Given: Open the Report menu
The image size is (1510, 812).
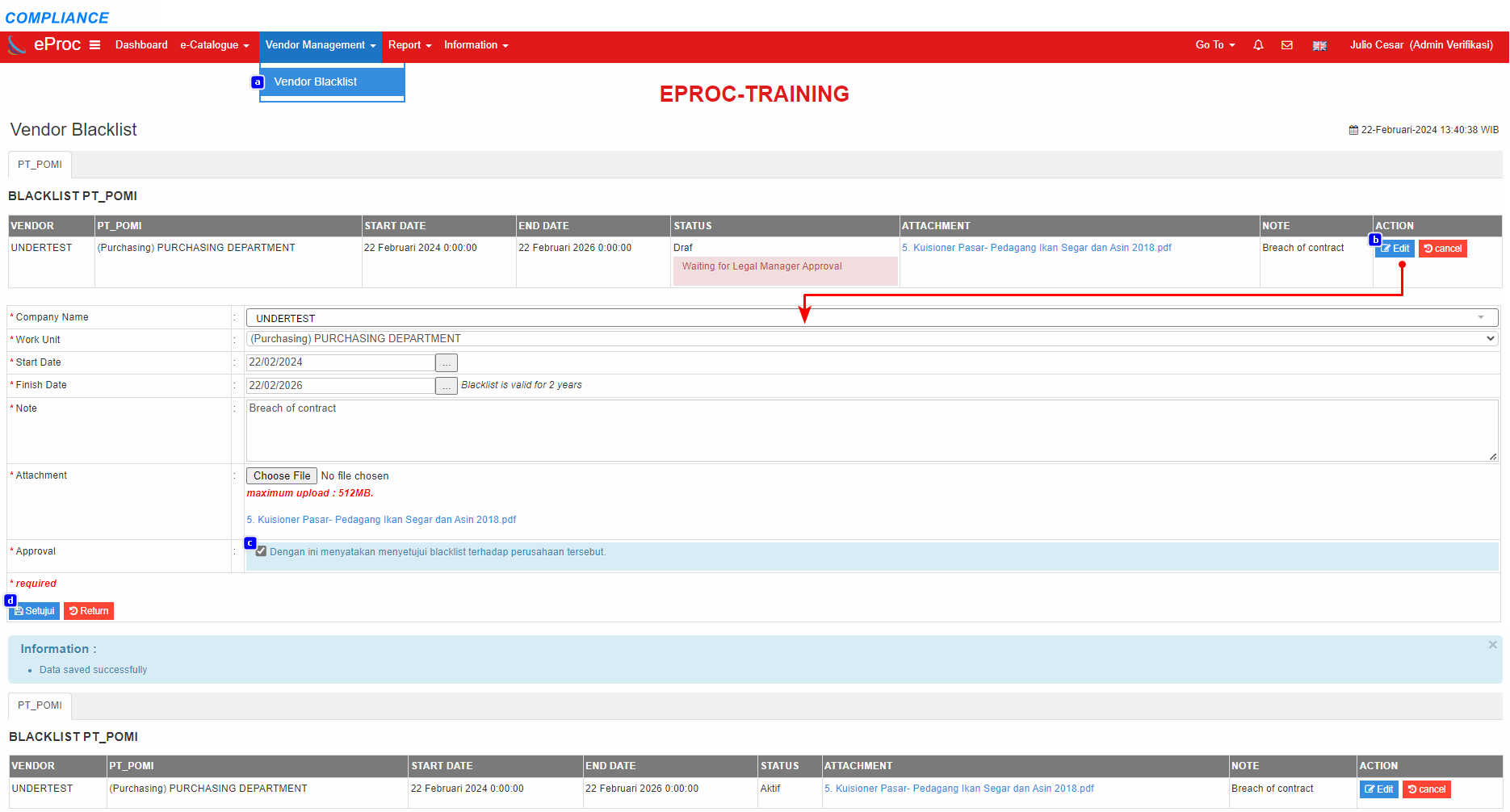Looking at the screenshot, I should [409, 45].
